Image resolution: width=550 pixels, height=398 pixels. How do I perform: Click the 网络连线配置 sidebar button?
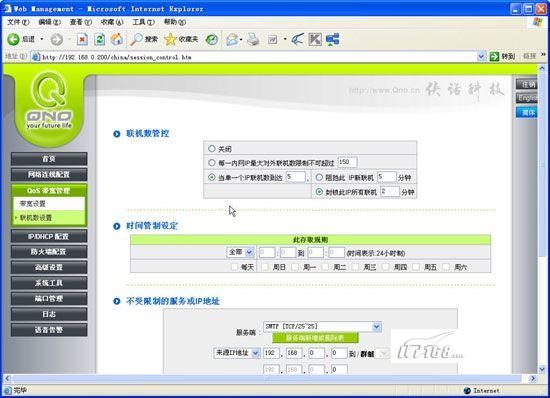[49, 175]
